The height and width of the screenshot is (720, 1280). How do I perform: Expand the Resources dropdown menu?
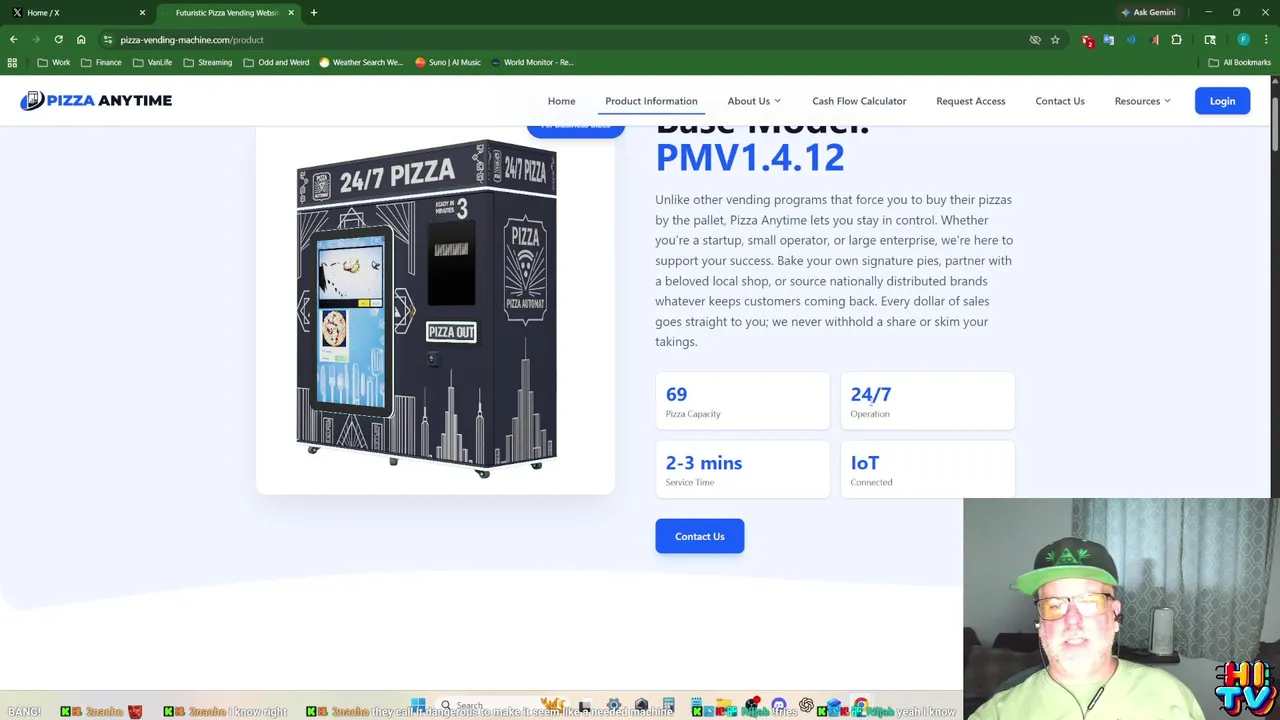click(x=1142, y=101)
